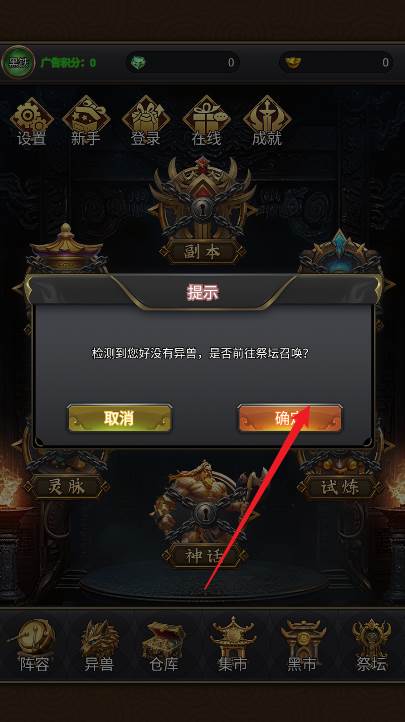This screenshot has width=405, height=722.
Task: Open the 新手 newbie gift icon
Action: pyautogui.click(x=86, y=122)
